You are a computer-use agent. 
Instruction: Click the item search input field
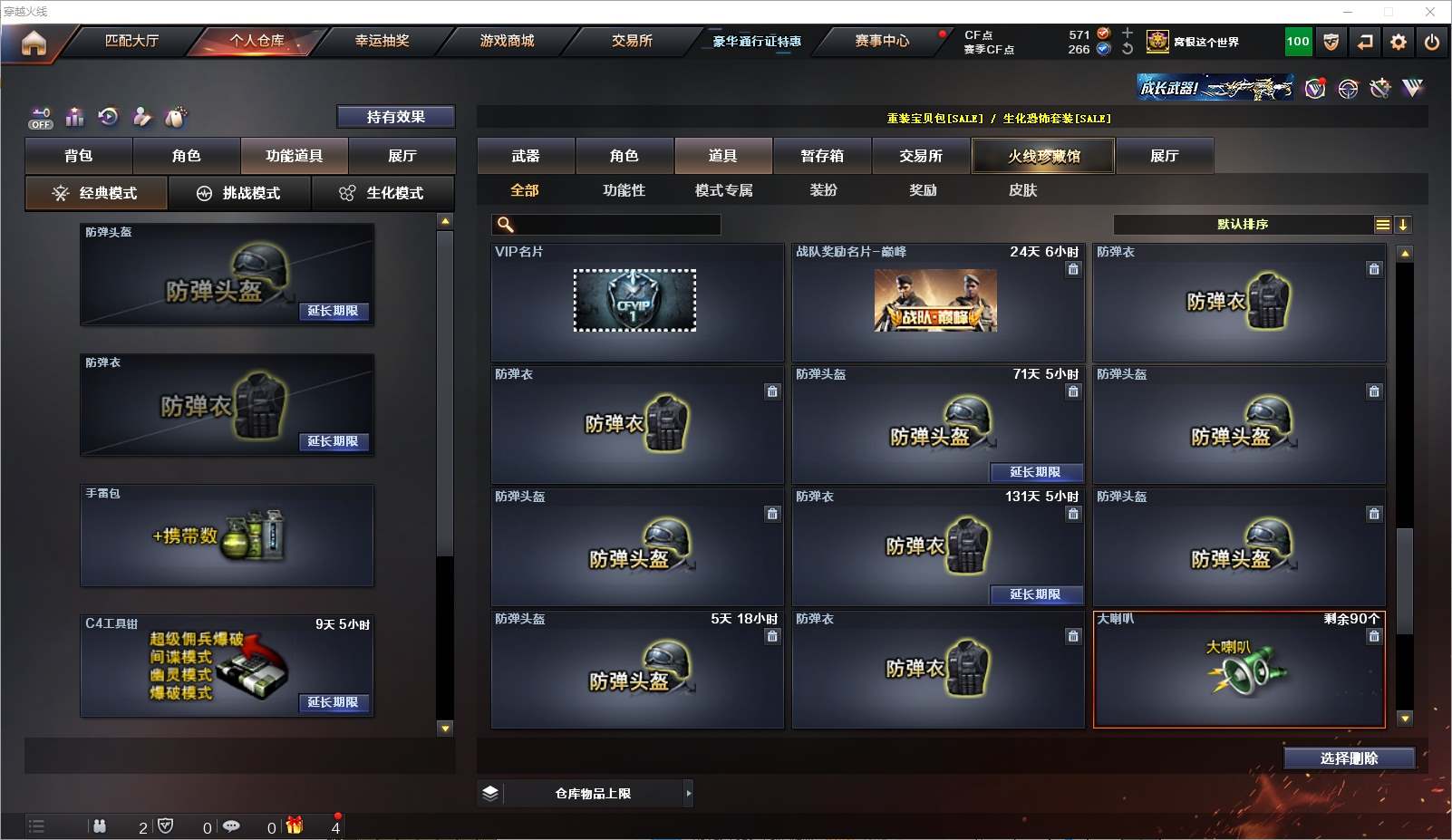click(606, 225)
